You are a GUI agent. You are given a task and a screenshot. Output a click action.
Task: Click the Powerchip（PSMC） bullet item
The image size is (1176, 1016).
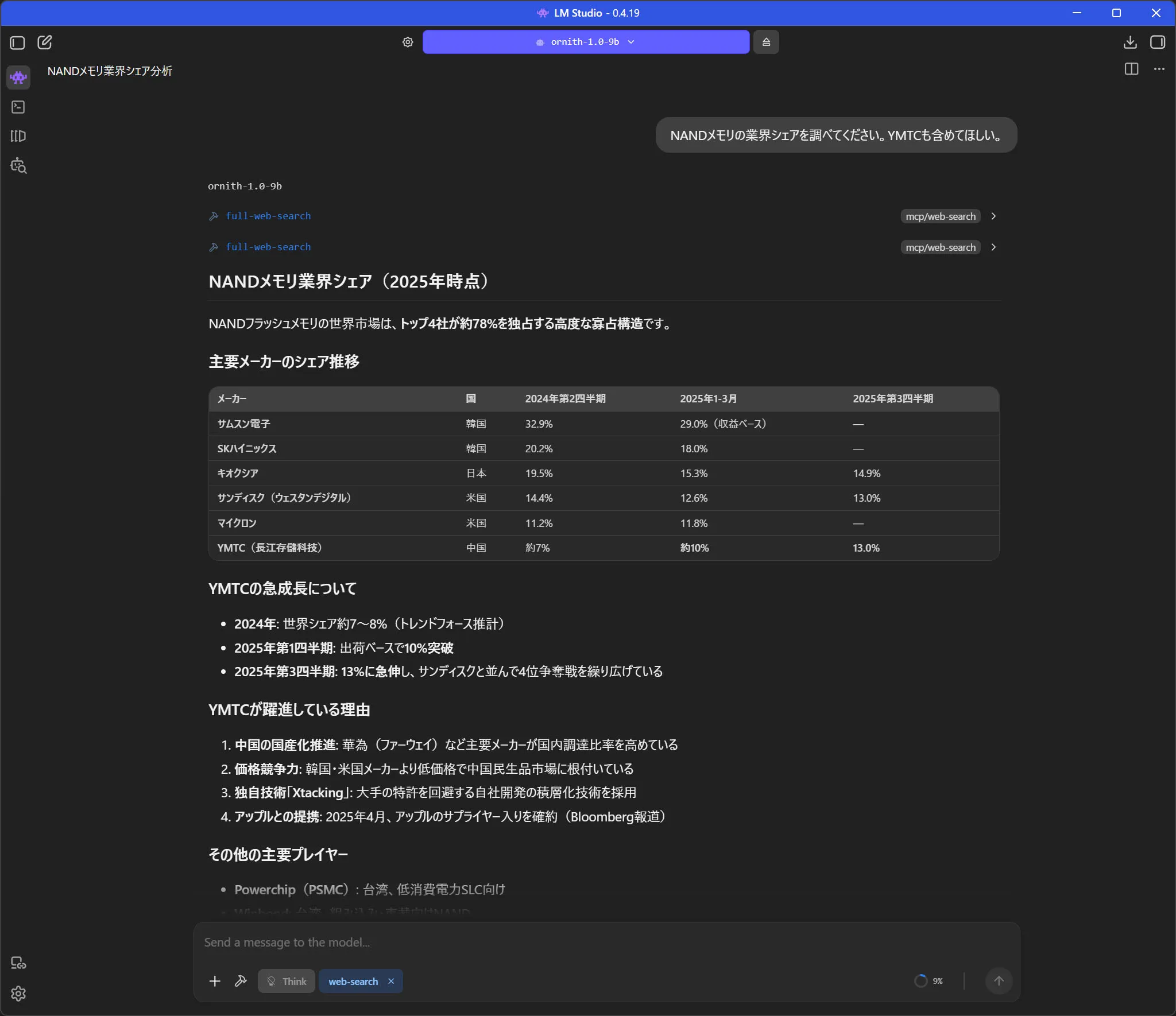click(x=370, y=889)
